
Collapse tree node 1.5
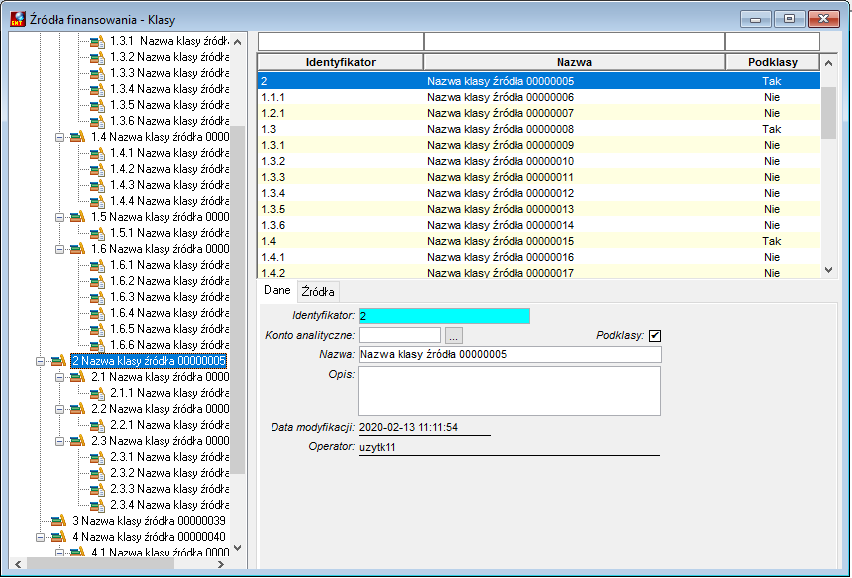coord(59,217)
